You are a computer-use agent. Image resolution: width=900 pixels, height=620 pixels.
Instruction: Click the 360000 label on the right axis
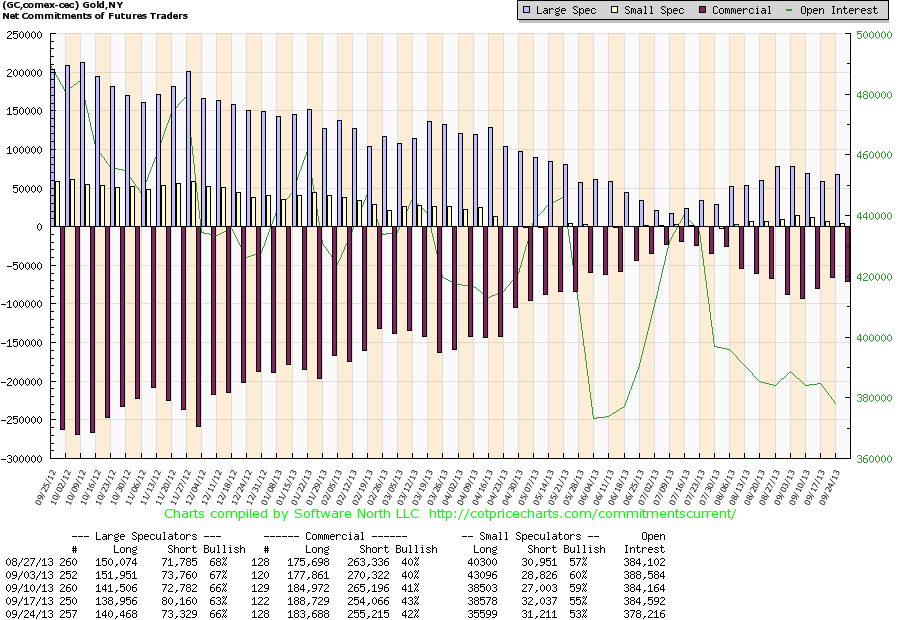pos(873,459)
